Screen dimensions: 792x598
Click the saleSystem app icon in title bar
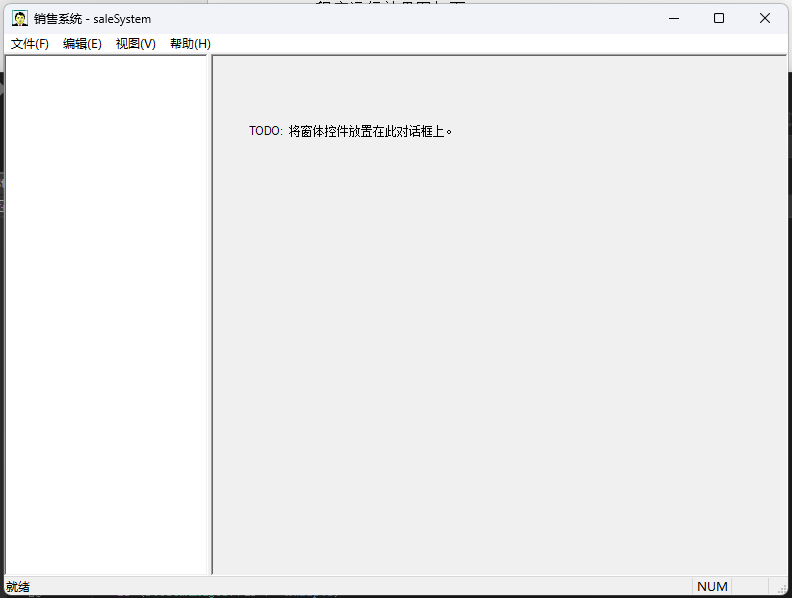(20, 19)
